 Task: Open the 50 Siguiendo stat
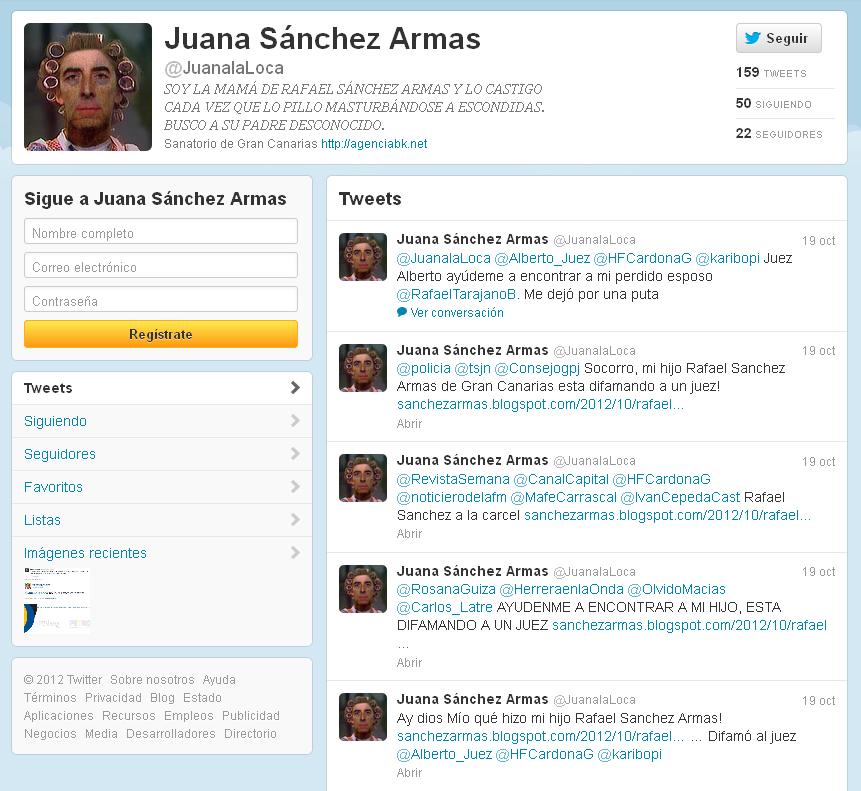(774, 103)
